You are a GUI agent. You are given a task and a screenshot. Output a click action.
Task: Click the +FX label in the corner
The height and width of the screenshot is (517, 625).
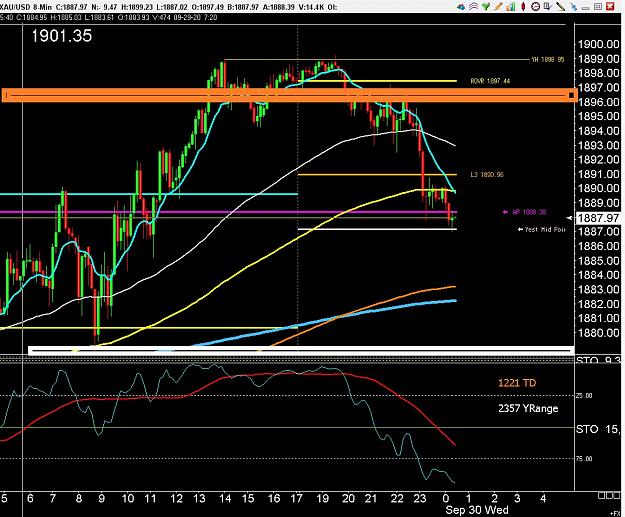click(x=614, y=513)
